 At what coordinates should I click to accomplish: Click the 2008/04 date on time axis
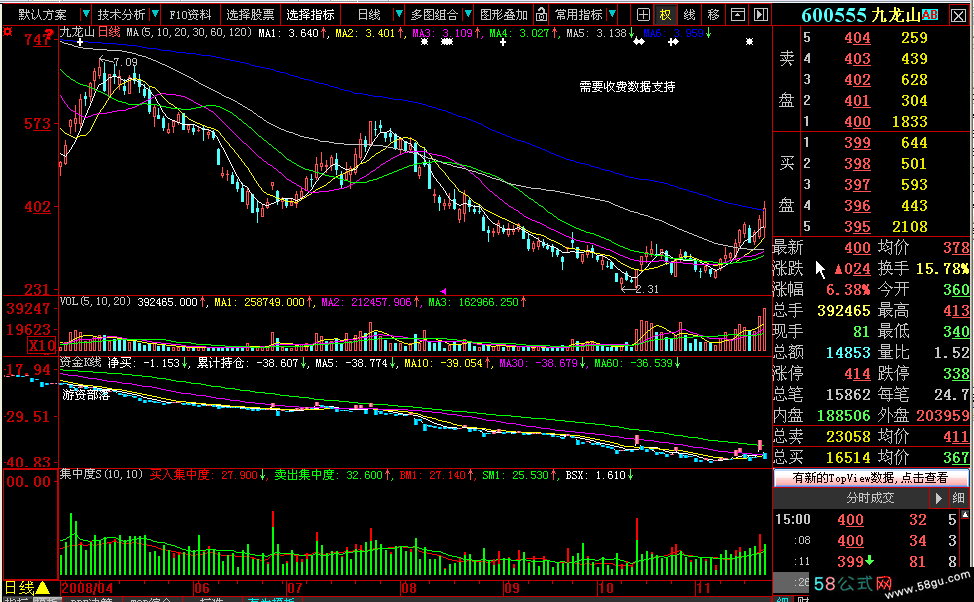click(88, 588)
